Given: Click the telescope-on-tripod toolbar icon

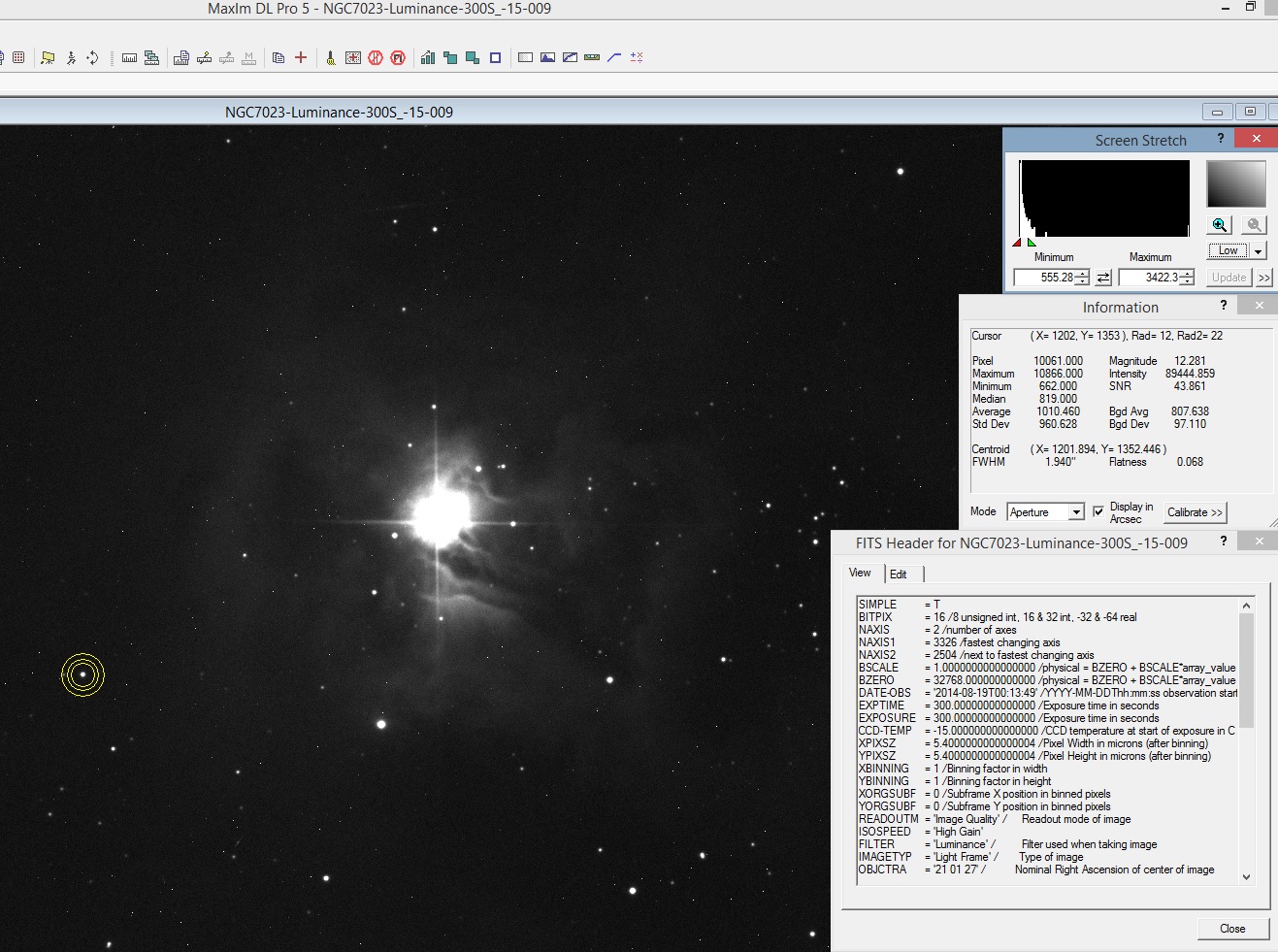Looking at the screenshot, I should (46, 58).
